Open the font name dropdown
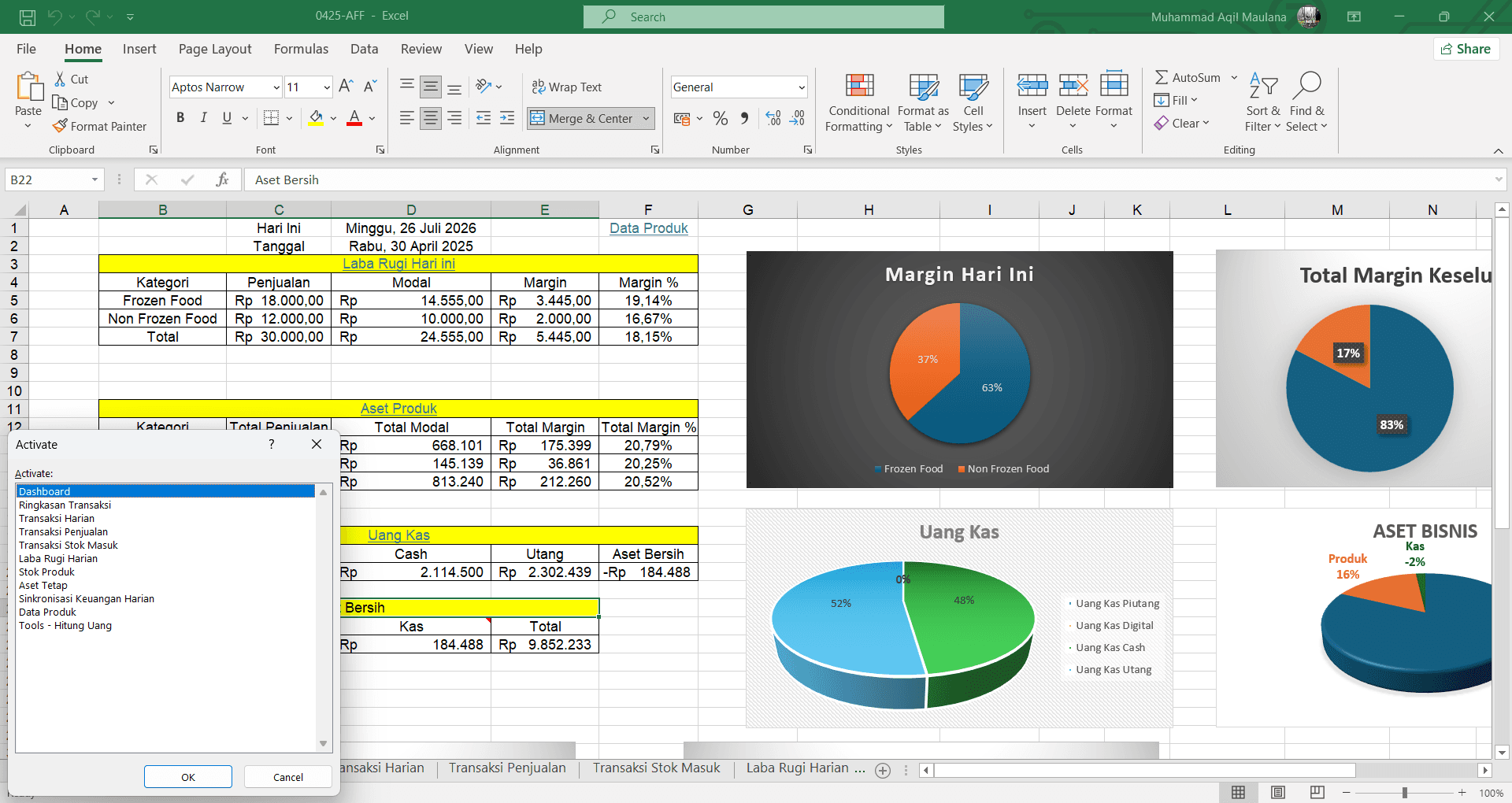This screenshot has height=803, width=1512. tap(276, 87)
